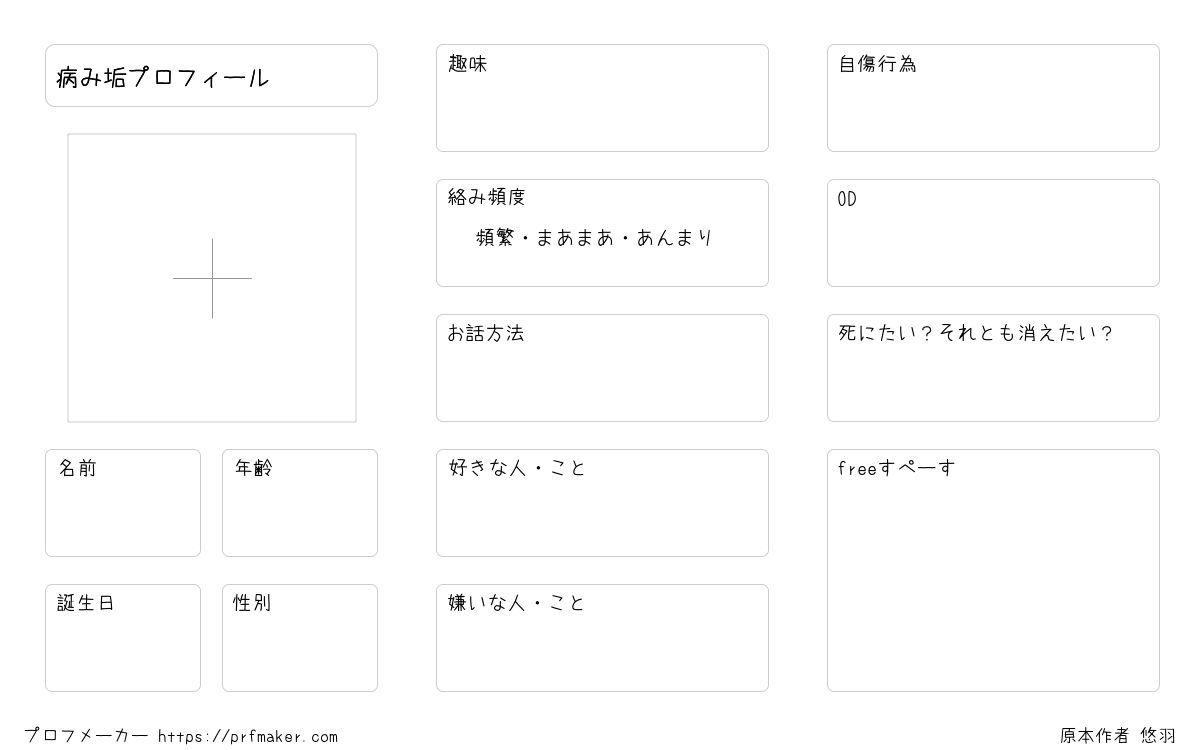Click the 病み垢プロフィール title box

tap(211, 75)
